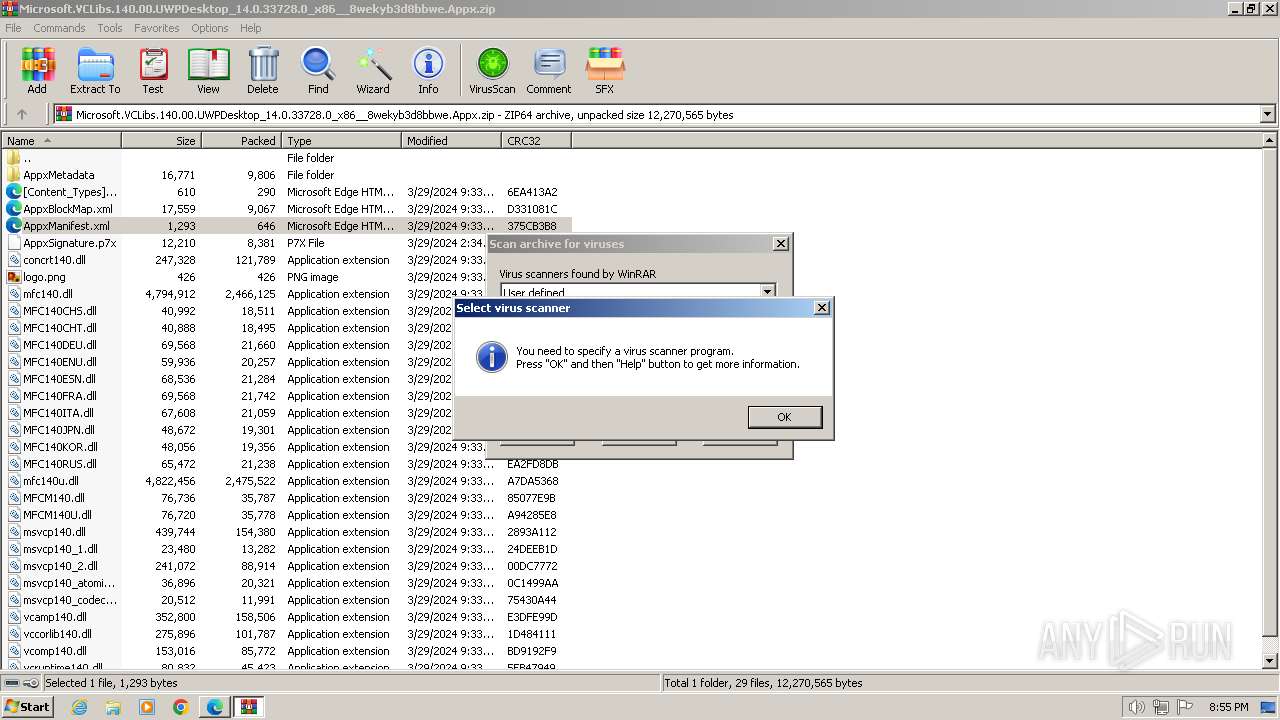Screen dimensions: 1280x720
Task: Click the Start button
Action: (28, 707)
